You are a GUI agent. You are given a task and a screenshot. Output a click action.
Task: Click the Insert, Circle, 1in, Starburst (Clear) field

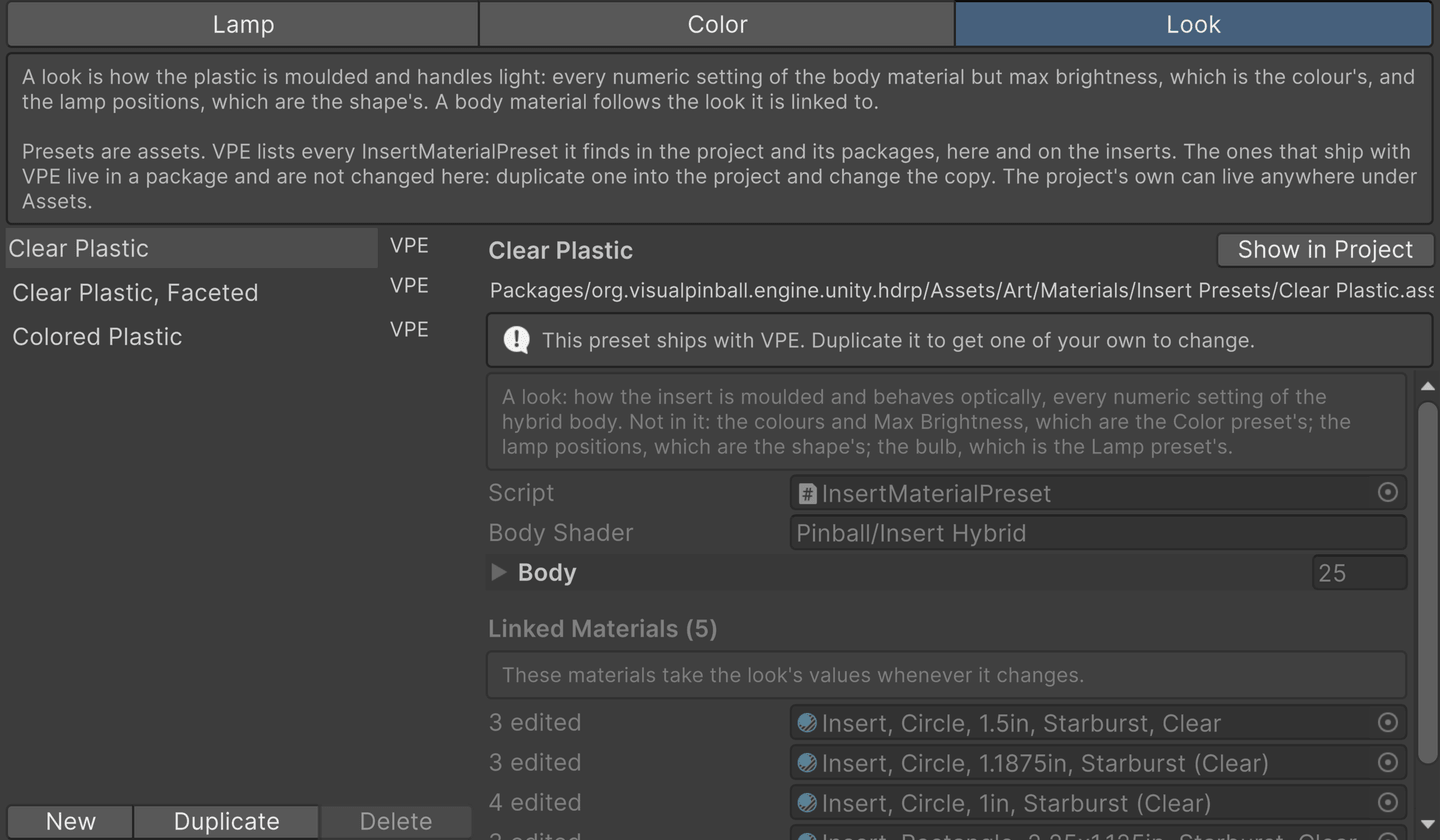tap(1098, 803)
